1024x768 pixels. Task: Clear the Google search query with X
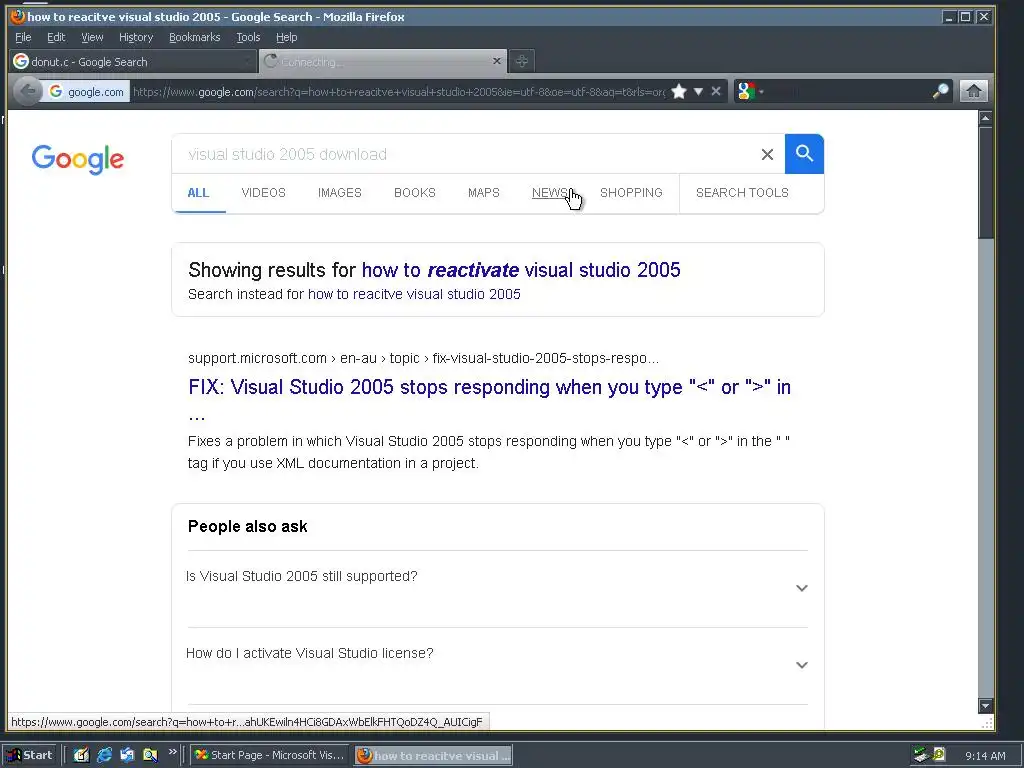click(767, 154)
